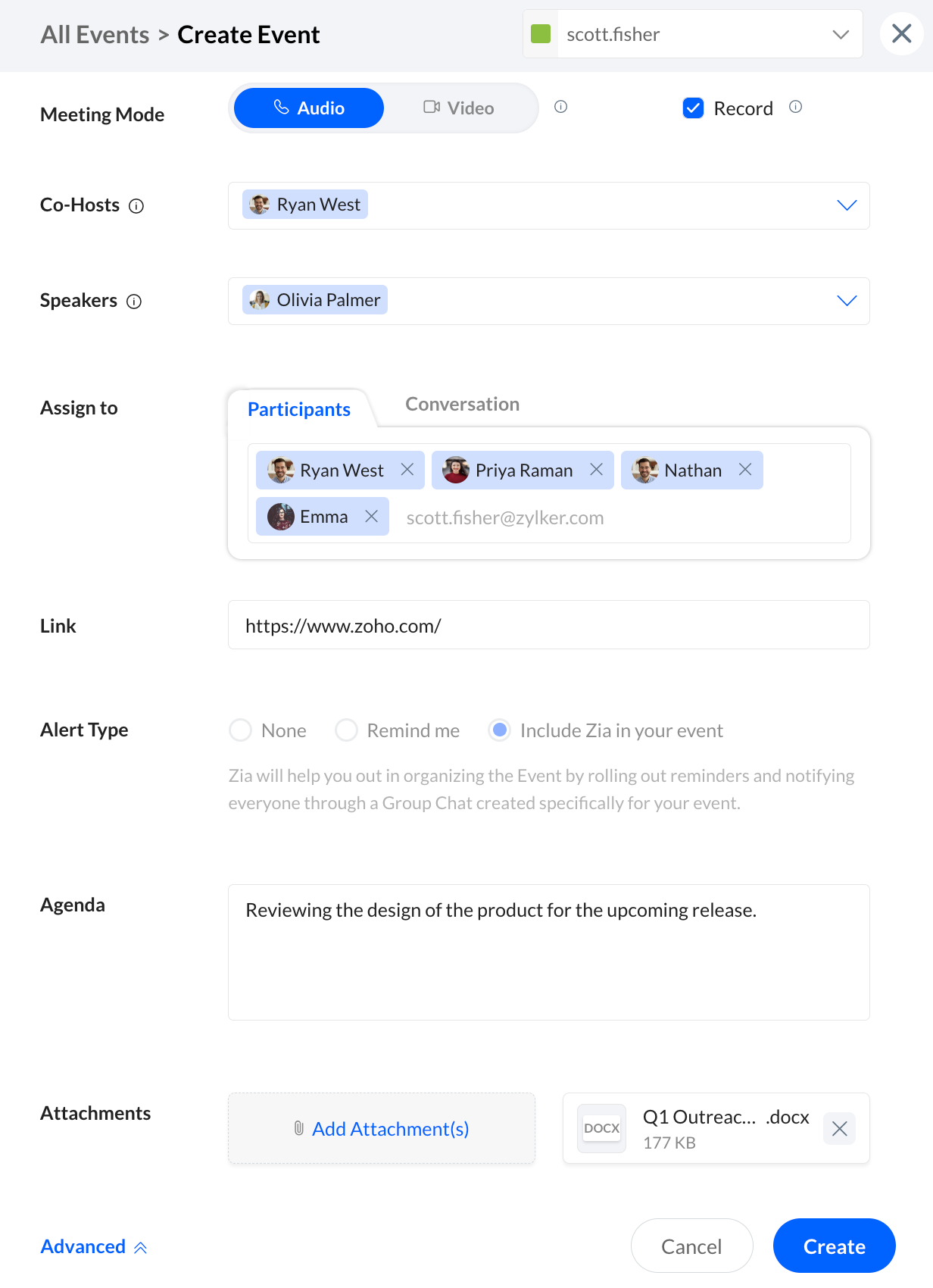The image size is (933, 1288).
Task: Switch meeting mode to Video
Action: [459, 108]
